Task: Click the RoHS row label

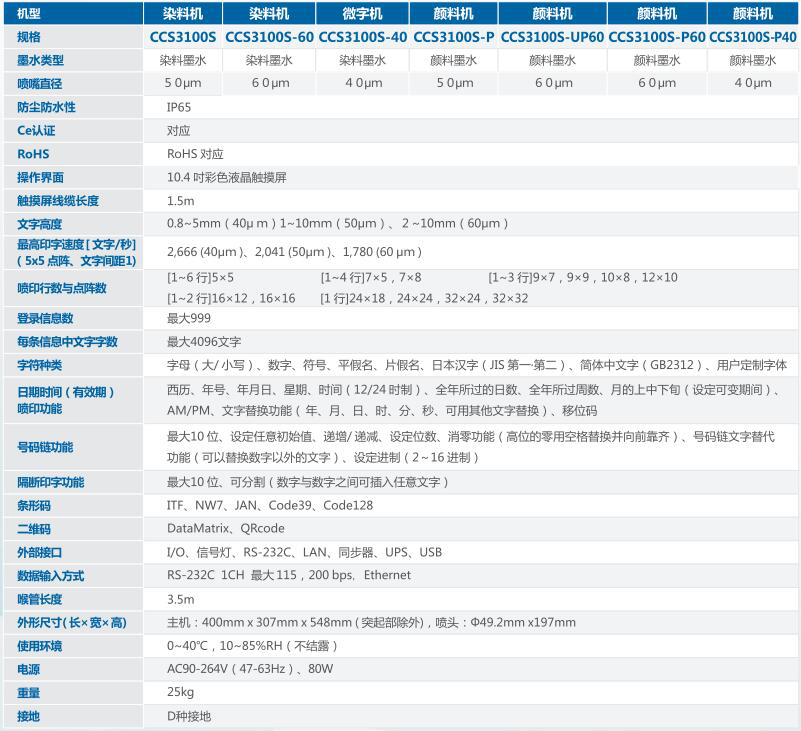Action: (33, 154)
